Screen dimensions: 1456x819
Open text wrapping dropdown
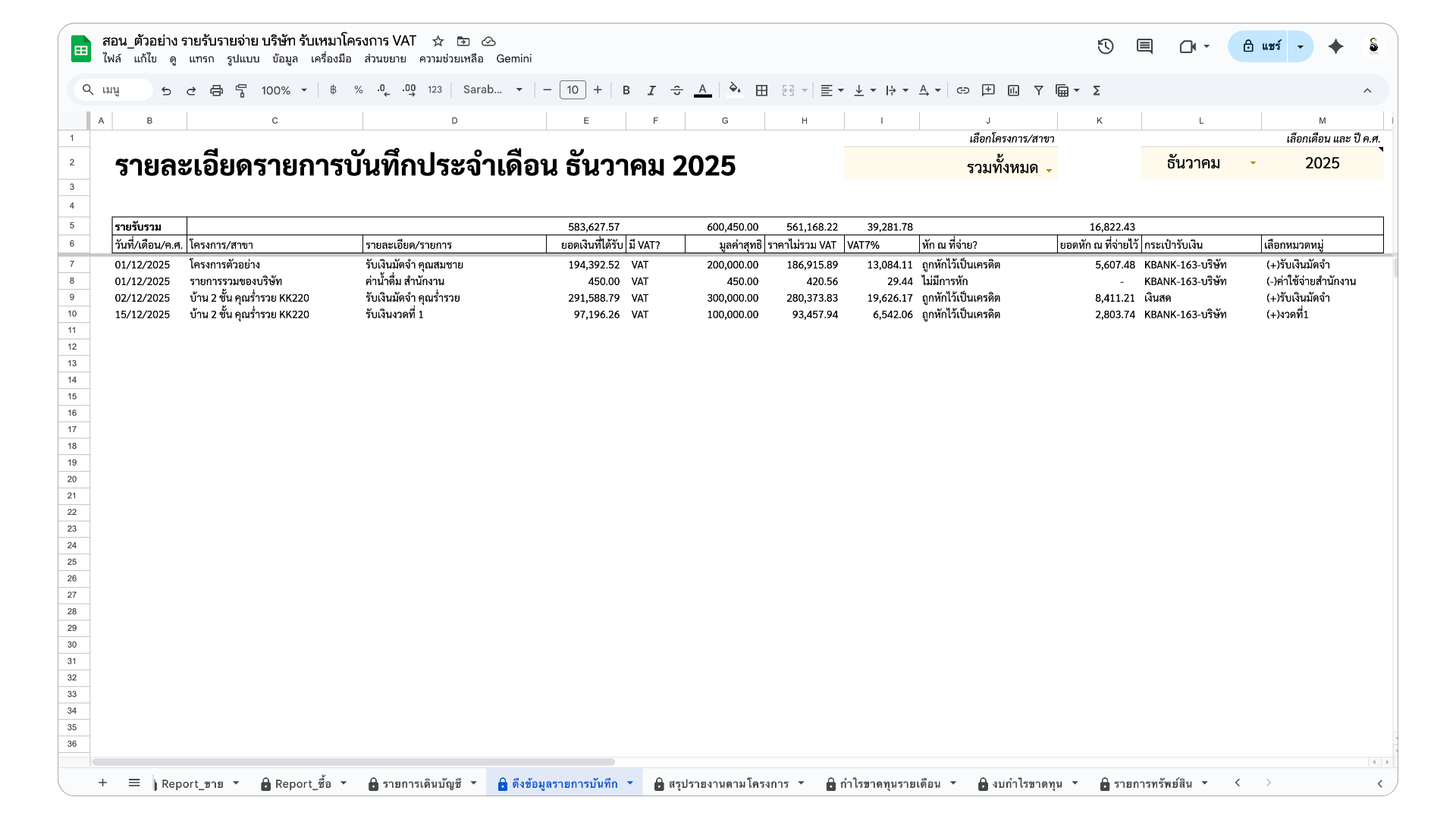point(897,90)
